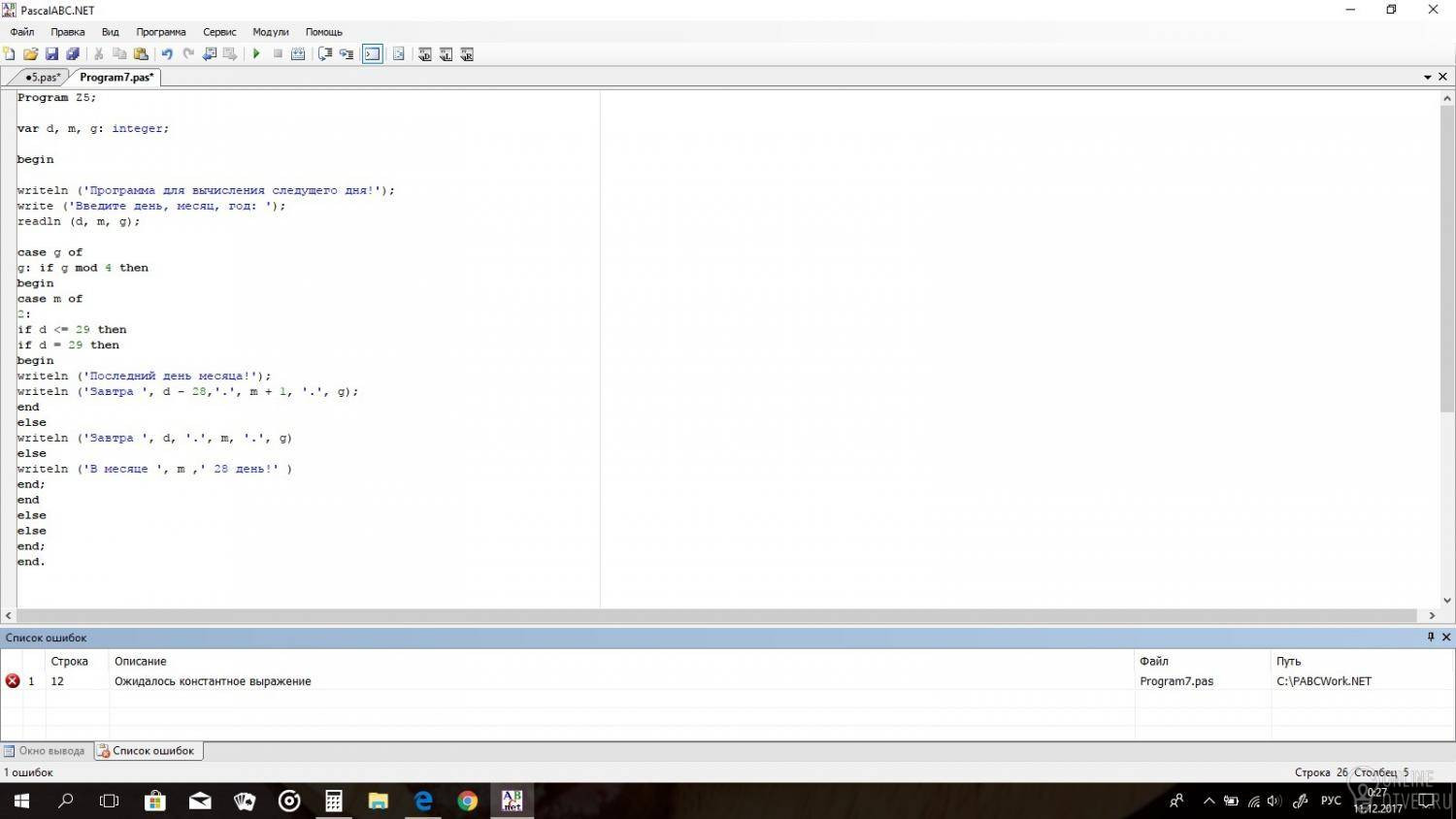Open Google Chrome from the taskbar
The height and width of the screenshot is (819, 1456).
[x=468, y=801]
